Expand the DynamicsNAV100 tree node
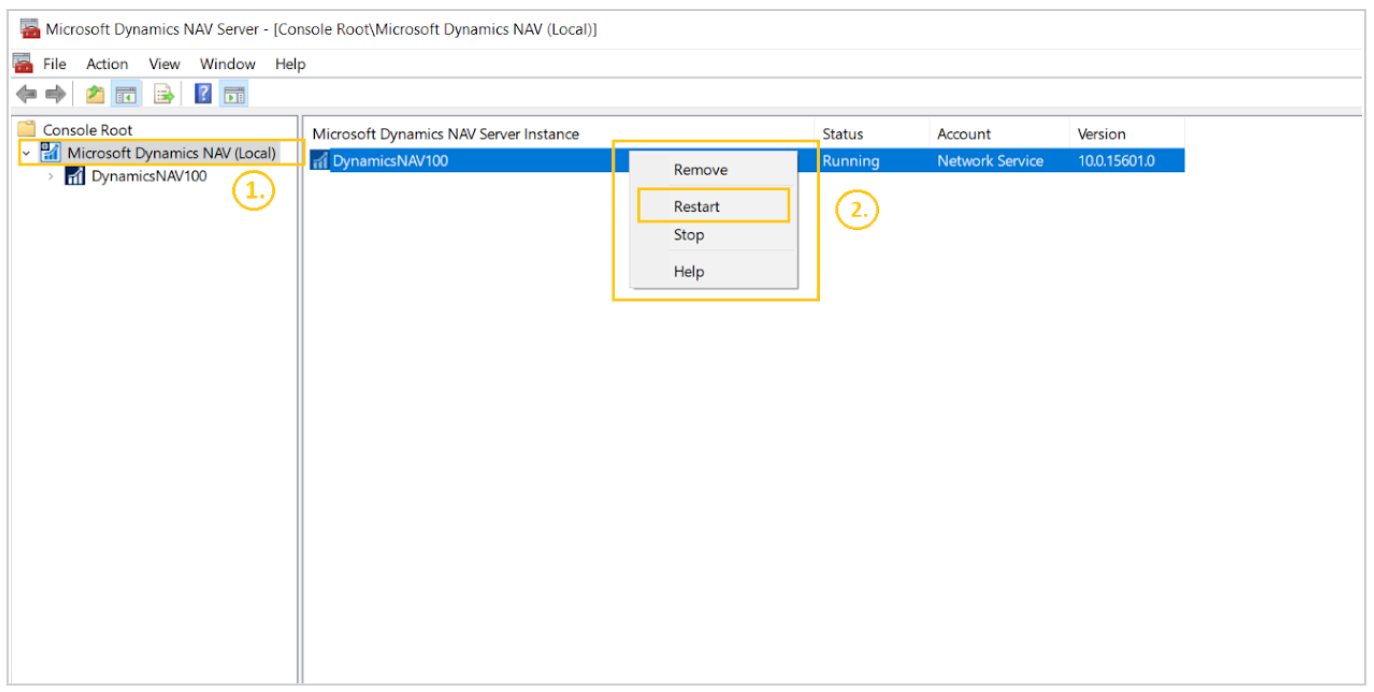The width and height of the screenshot is (1374, 692). pyautogui.click(x=49, y=175)
